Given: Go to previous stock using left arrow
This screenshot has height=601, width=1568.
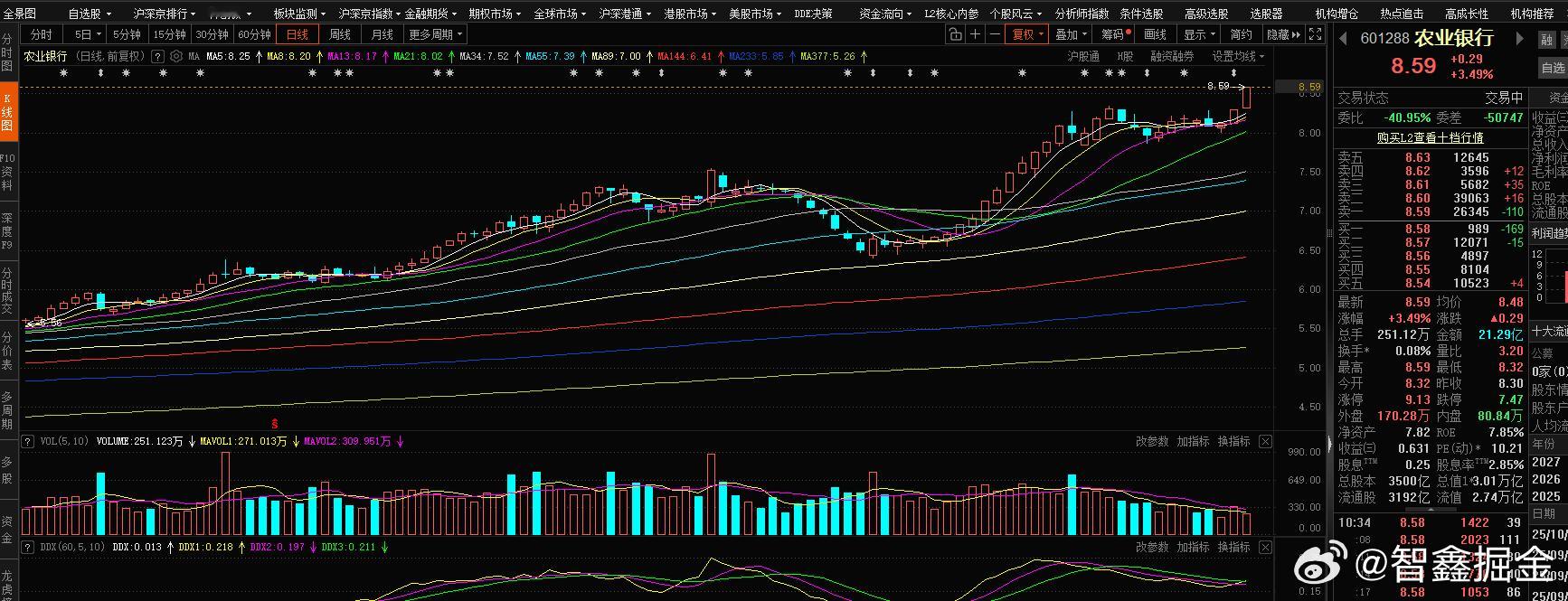Looking at the screenshot, I should pyautogui.click(x=1344, y=38).
